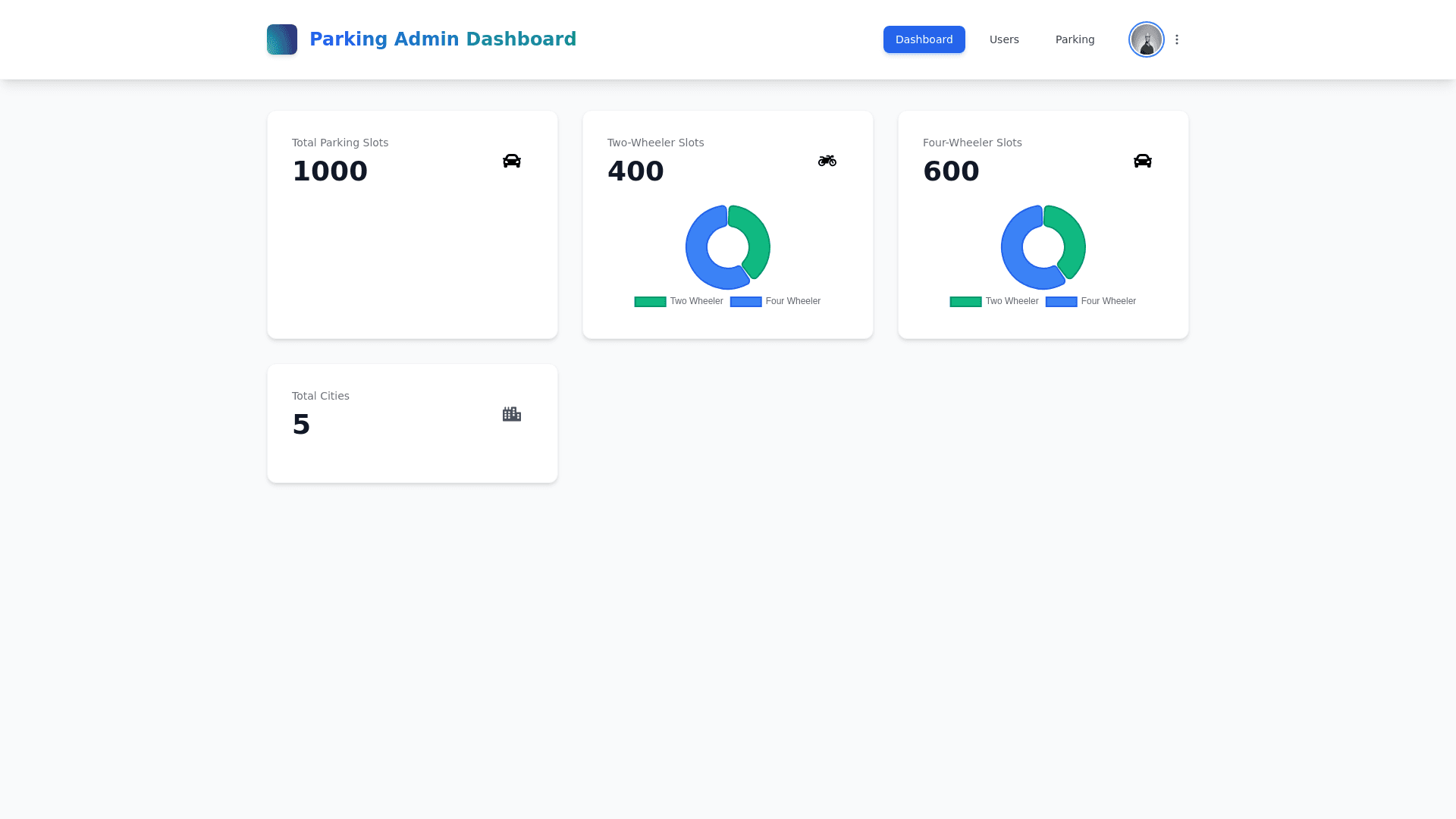This screenshot has height=819, width=1456.
Task: Click the 1000 total parking slots number
Action: click(330, 171)
